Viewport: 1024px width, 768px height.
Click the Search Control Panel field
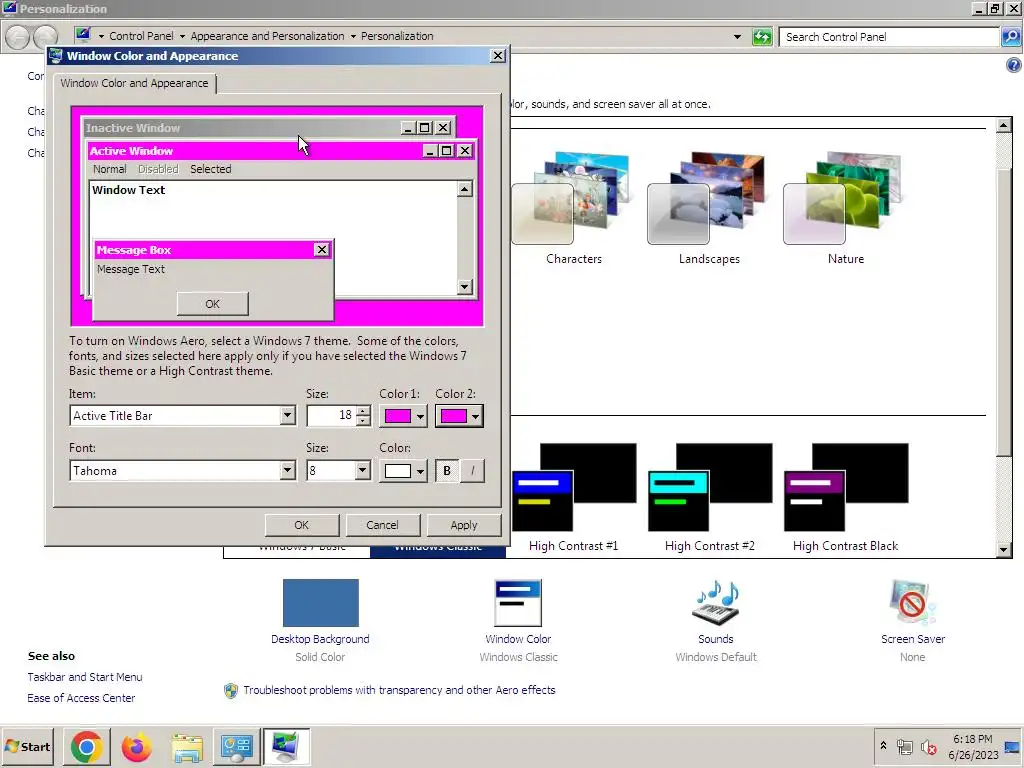point(889,37)
